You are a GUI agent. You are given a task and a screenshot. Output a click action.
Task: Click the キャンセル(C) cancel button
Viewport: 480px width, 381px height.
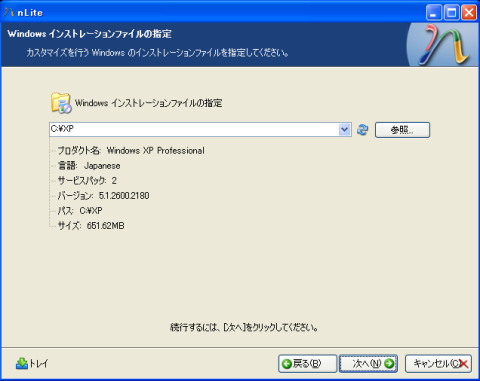438,363
